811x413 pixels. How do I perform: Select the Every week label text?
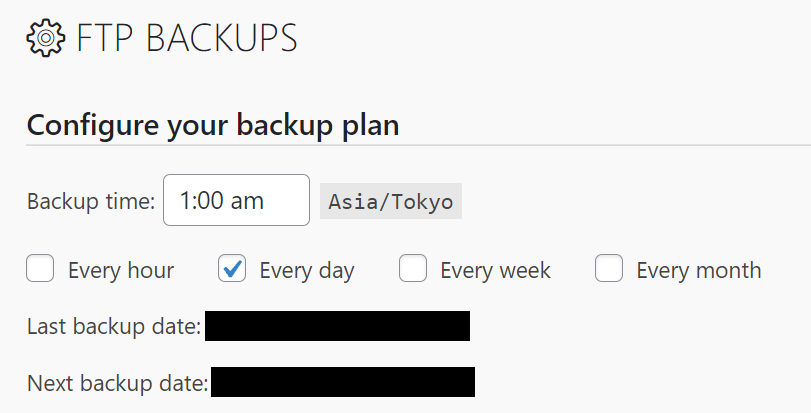click(x=495, y=270)
